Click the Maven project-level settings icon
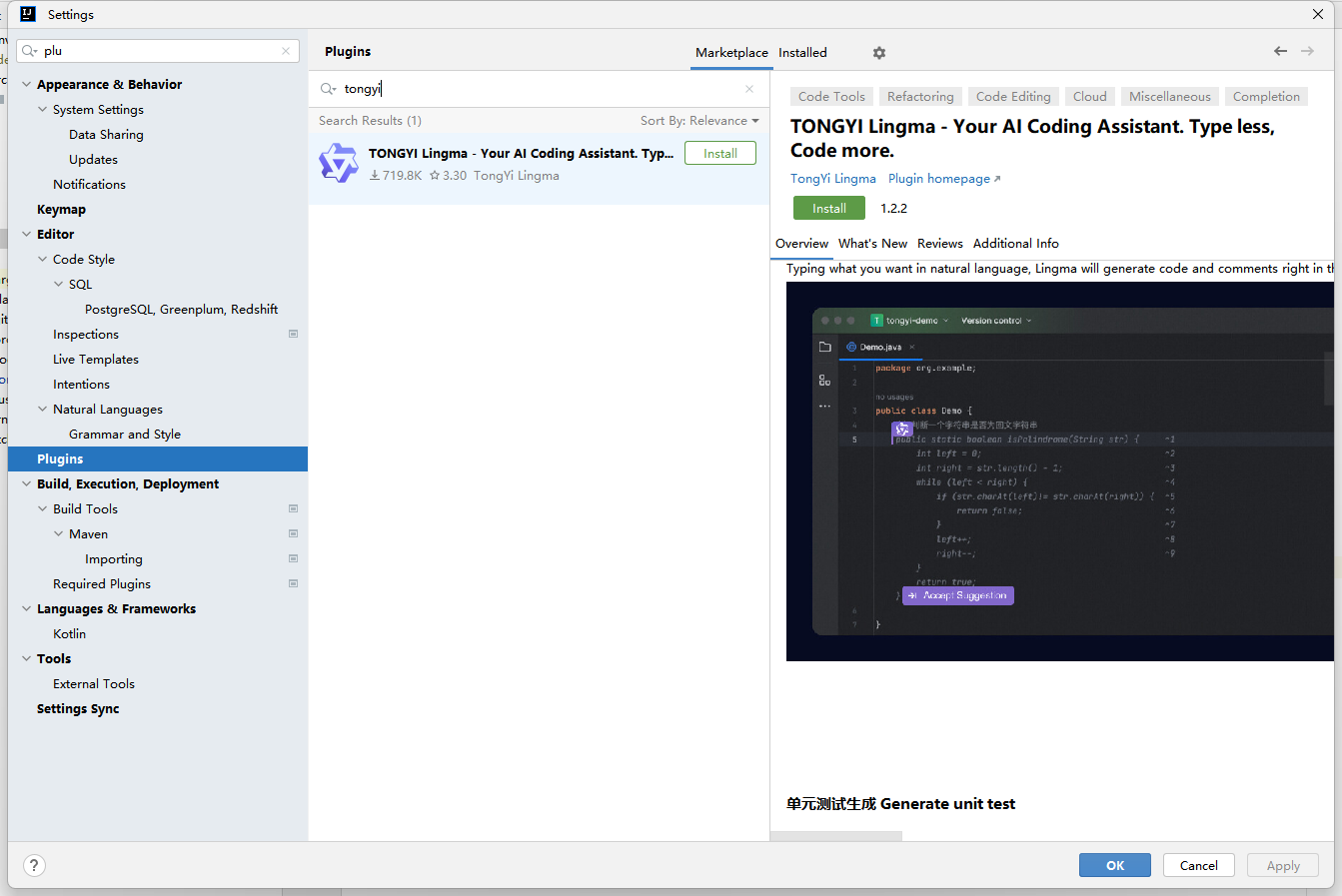Screen dimensions: 1342x896 [293, 533]
